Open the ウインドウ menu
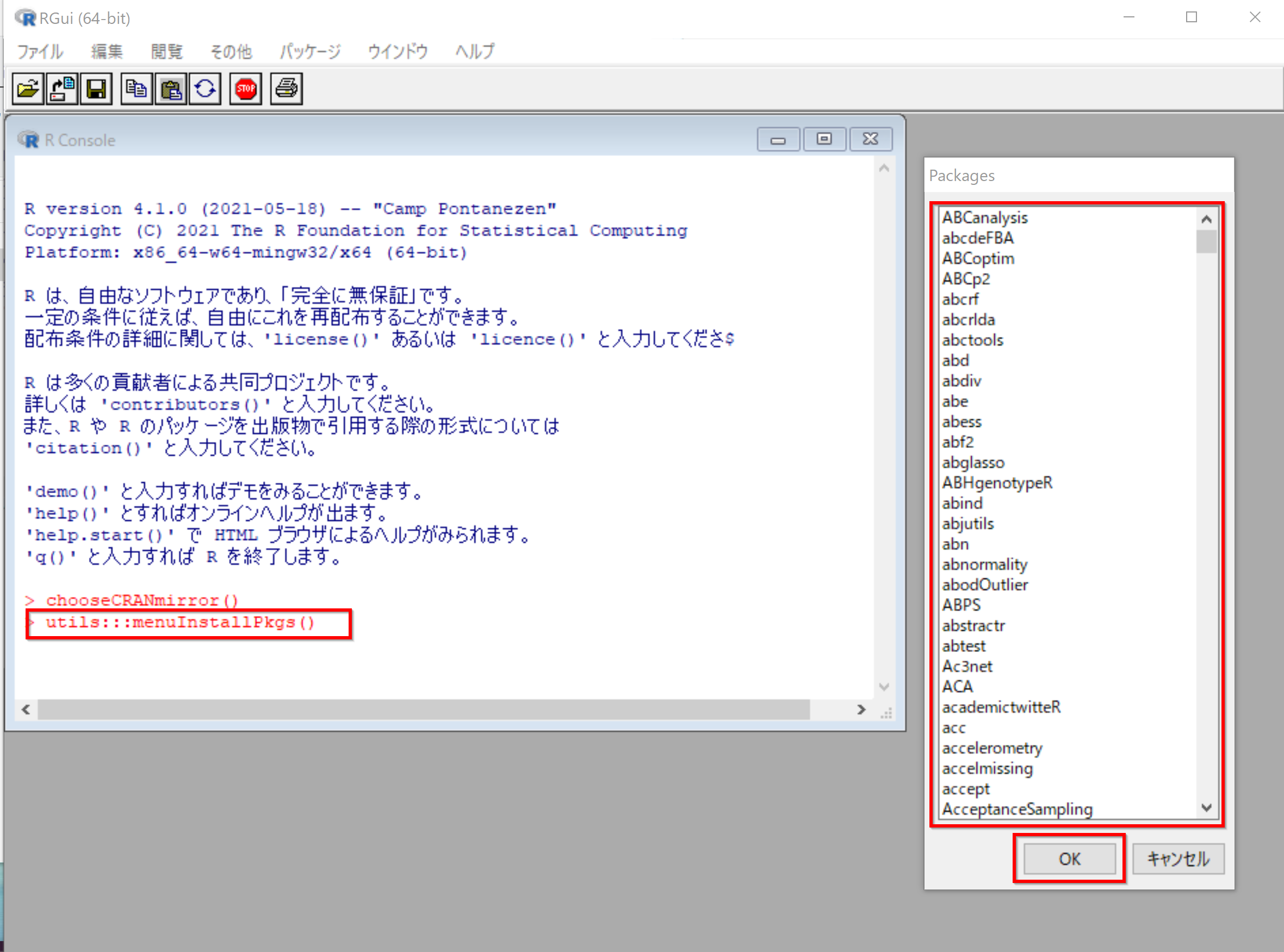 point(398,52)
